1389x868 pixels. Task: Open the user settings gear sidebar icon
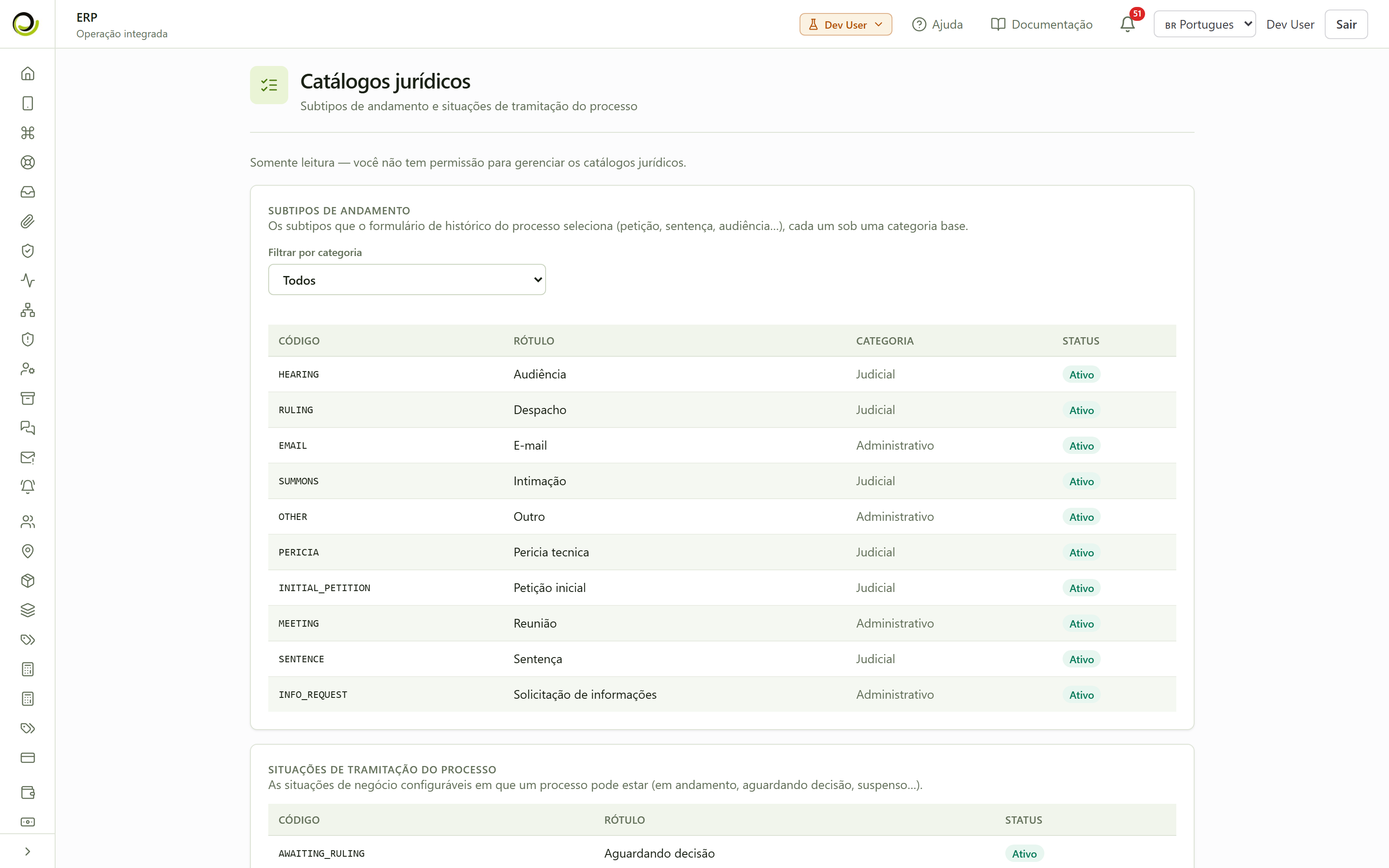click(x=27, y=369)
